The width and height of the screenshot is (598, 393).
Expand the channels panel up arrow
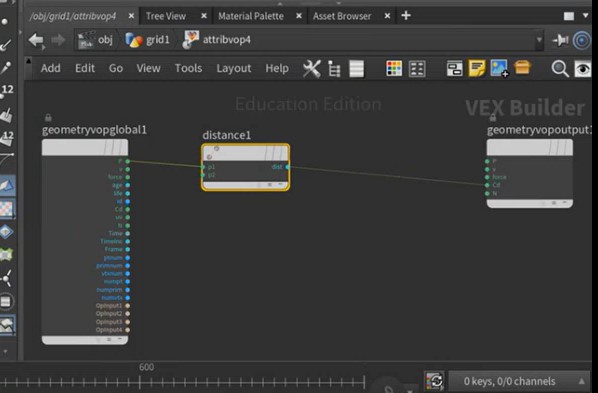tap(582, 381)
